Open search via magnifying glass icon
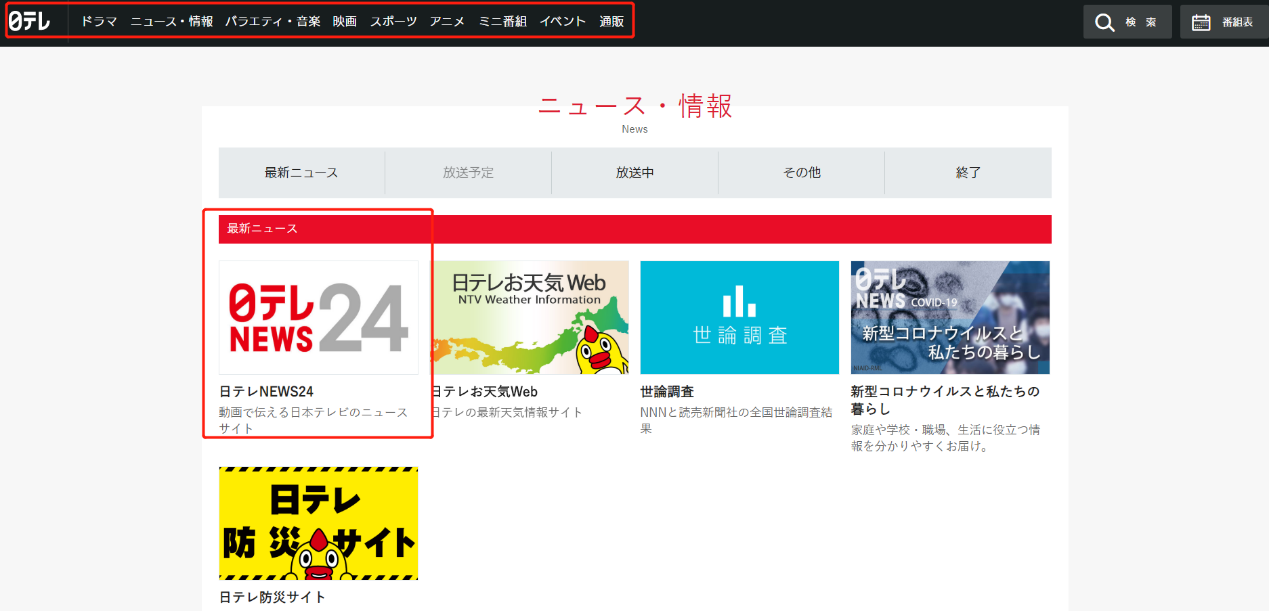Viewport: 1269px width, 611px height. point(1104,22)
